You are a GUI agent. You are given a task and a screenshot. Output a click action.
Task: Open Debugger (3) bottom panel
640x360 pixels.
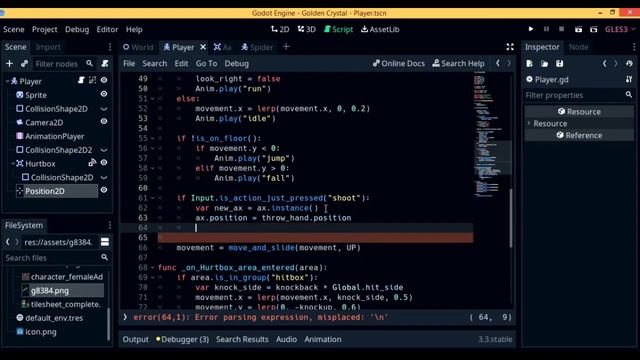182,339
